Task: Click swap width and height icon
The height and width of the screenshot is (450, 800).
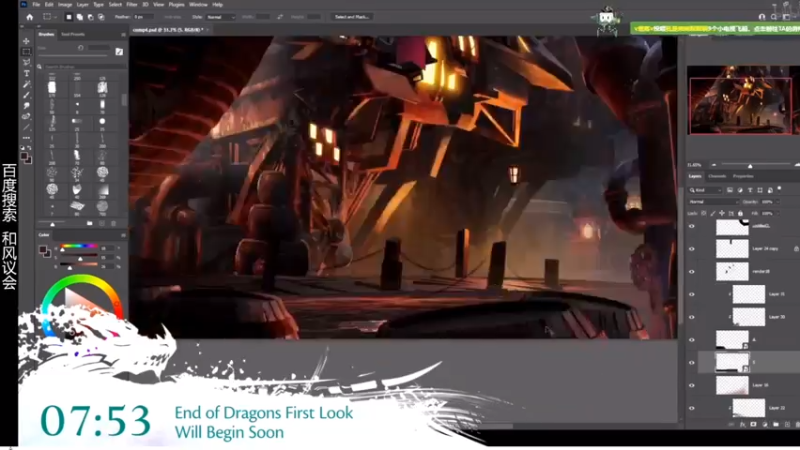Action: (x=280, y=17)
